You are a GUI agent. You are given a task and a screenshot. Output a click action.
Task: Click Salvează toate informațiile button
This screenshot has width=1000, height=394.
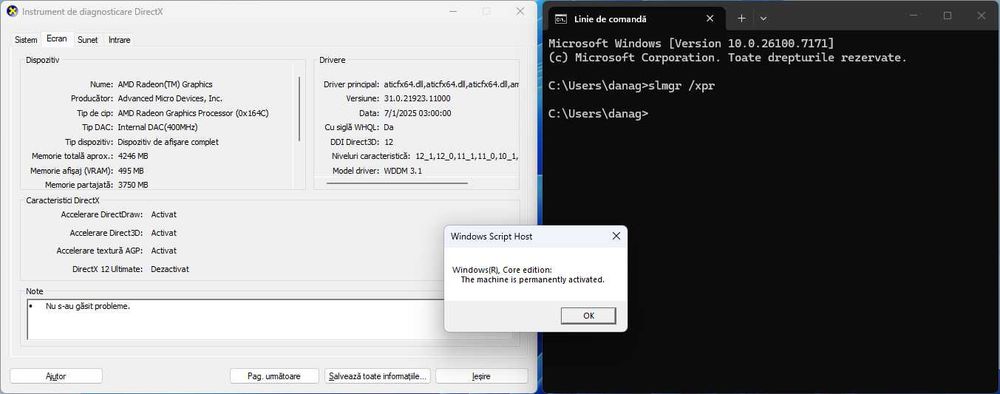(378, 376)
